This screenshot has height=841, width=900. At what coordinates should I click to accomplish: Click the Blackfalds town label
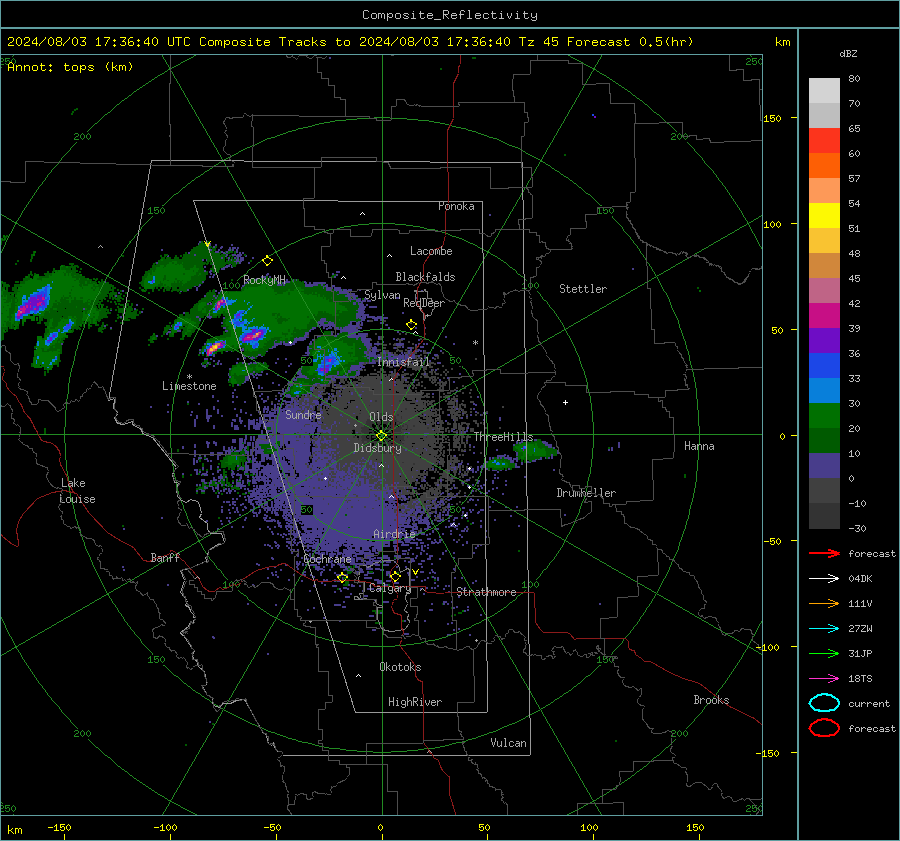click(425, 277)
